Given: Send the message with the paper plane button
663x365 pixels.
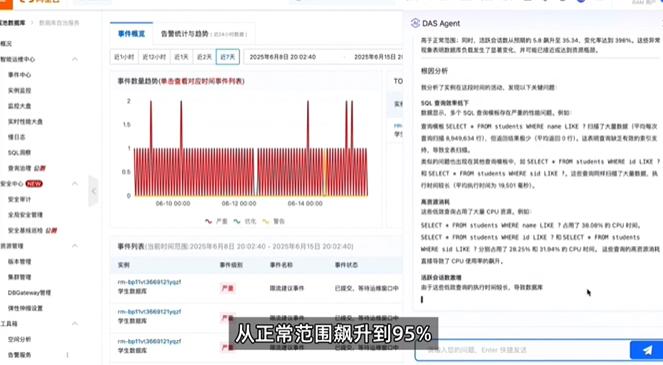Looking at the screenshot, I should (647, 350).
